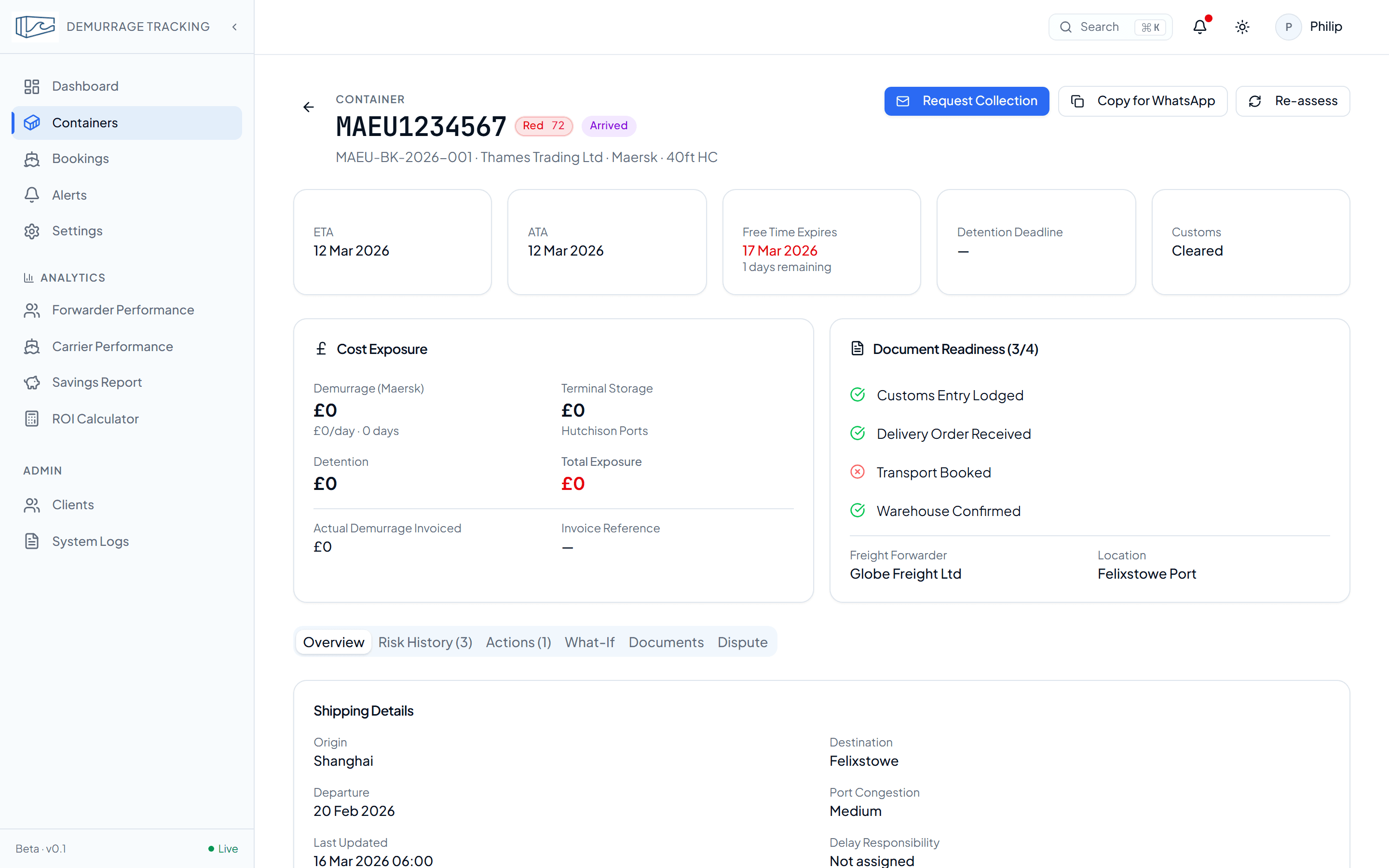The image size is (1389, 868).
Task: View Alerts via the bell sidebar icon
Action: (69, 195)
